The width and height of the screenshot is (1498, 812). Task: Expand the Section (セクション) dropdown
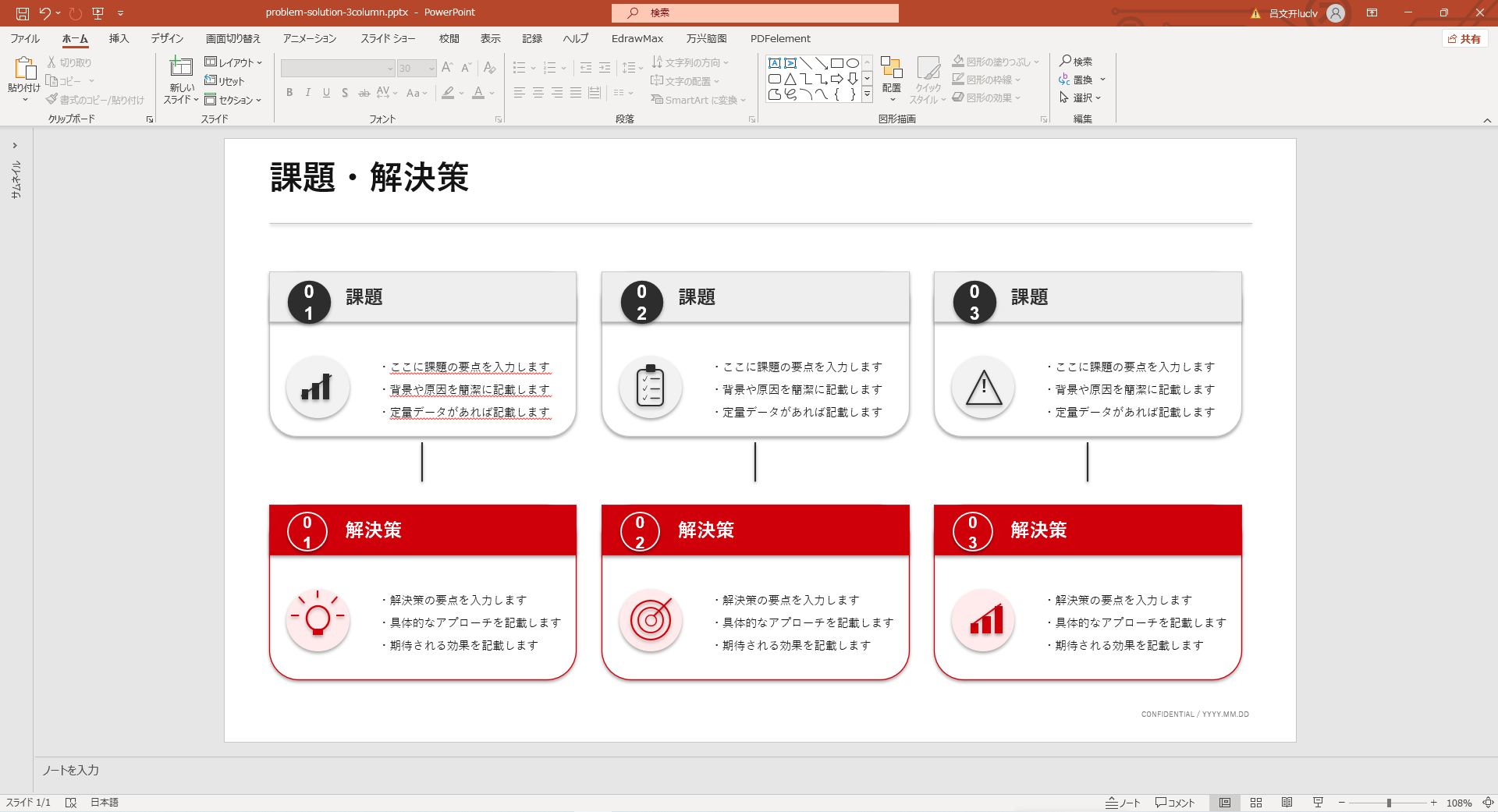coord(233,100)
